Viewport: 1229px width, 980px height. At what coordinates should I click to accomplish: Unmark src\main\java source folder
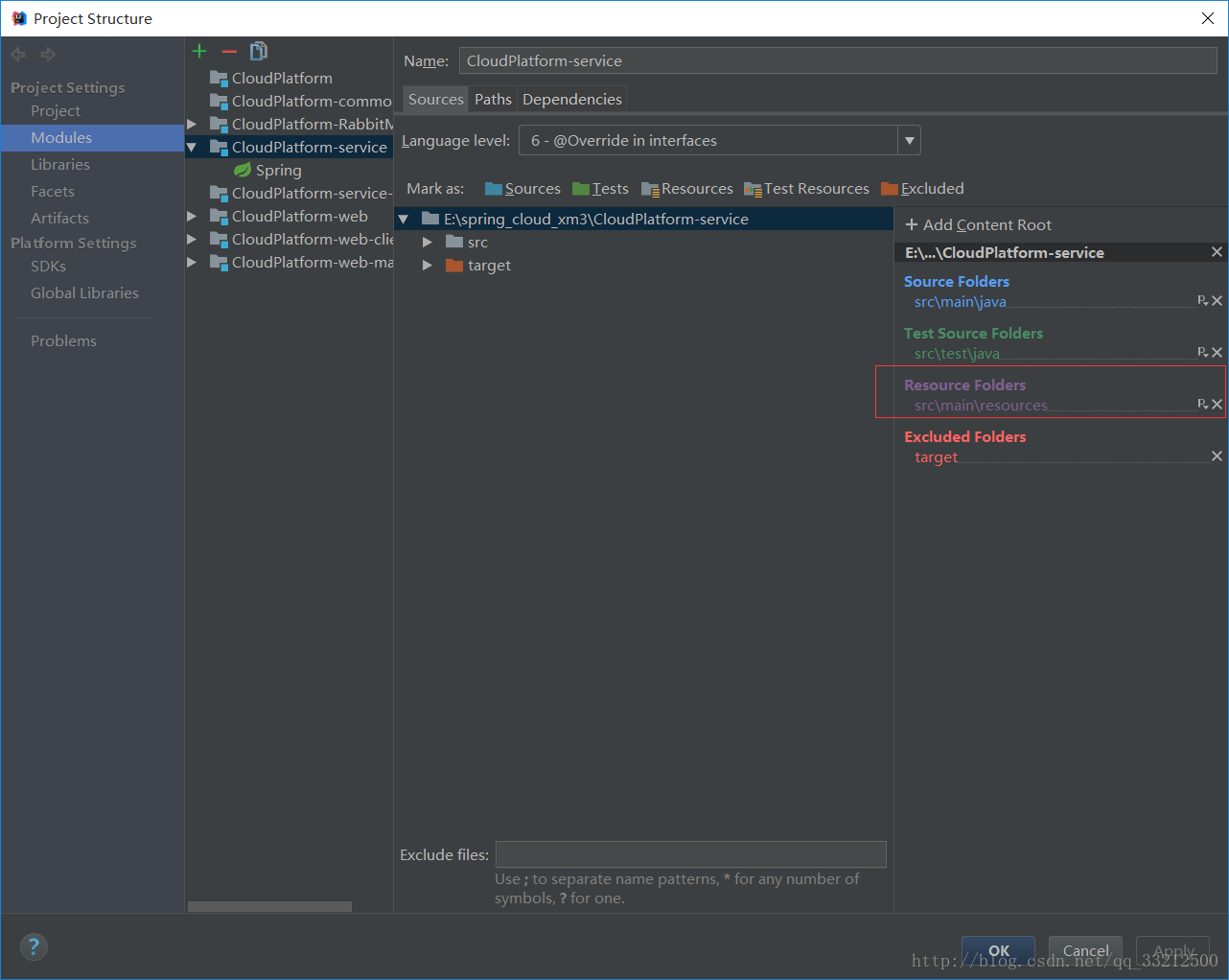pos(1217,301)
